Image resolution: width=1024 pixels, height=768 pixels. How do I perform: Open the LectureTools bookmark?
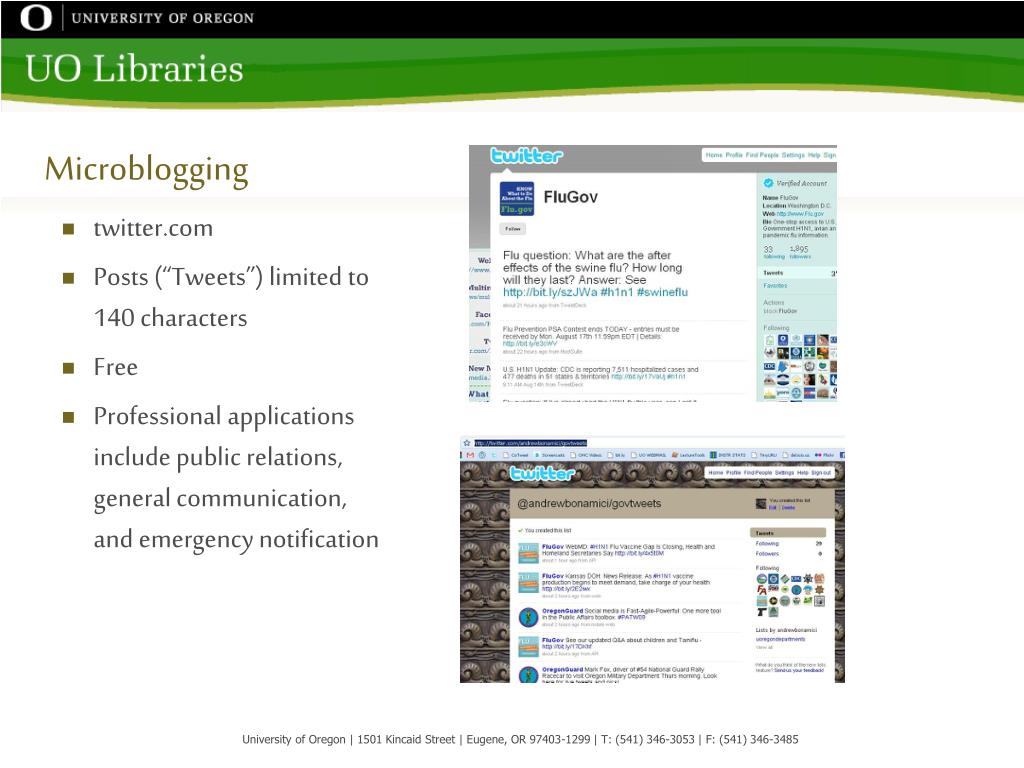[x=688, y=455]
